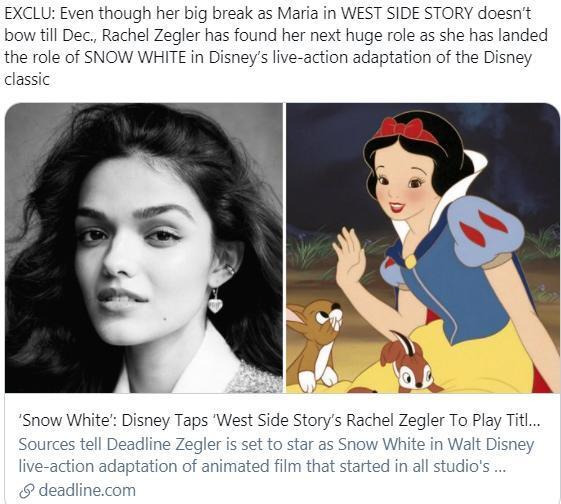Click the chain link icon beside deadline.com
This screenshot has height=504, width=561.
click(x=27, y=491)
